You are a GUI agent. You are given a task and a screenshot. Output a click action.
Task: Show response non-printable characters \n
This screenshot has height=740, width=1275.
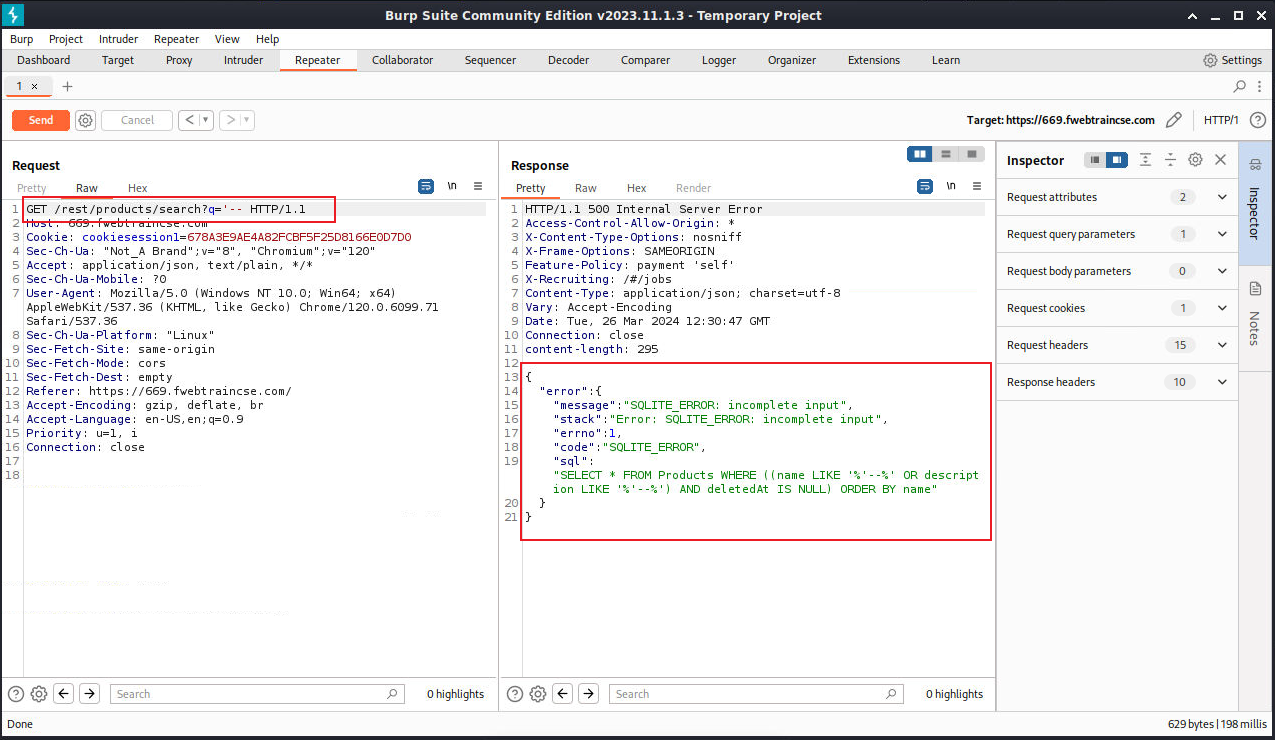951,186
